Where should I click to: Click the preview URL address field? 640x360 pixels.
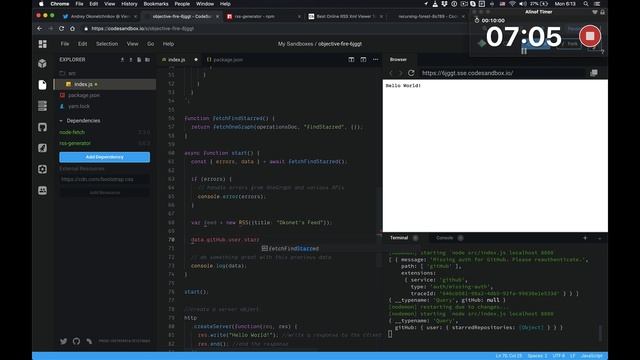pyautogui.click(x=504, y=73)
